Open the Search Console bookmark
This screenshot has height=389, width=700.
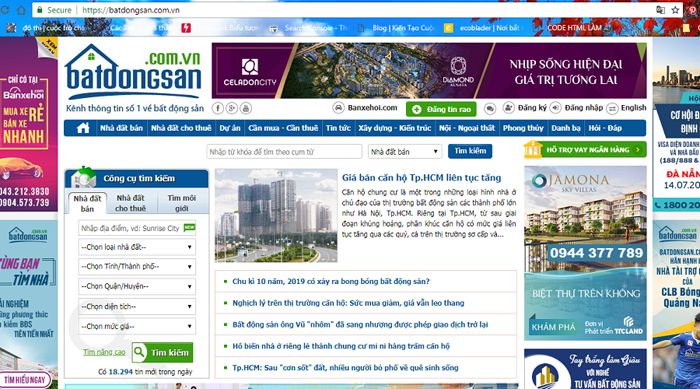pos(308,28)
